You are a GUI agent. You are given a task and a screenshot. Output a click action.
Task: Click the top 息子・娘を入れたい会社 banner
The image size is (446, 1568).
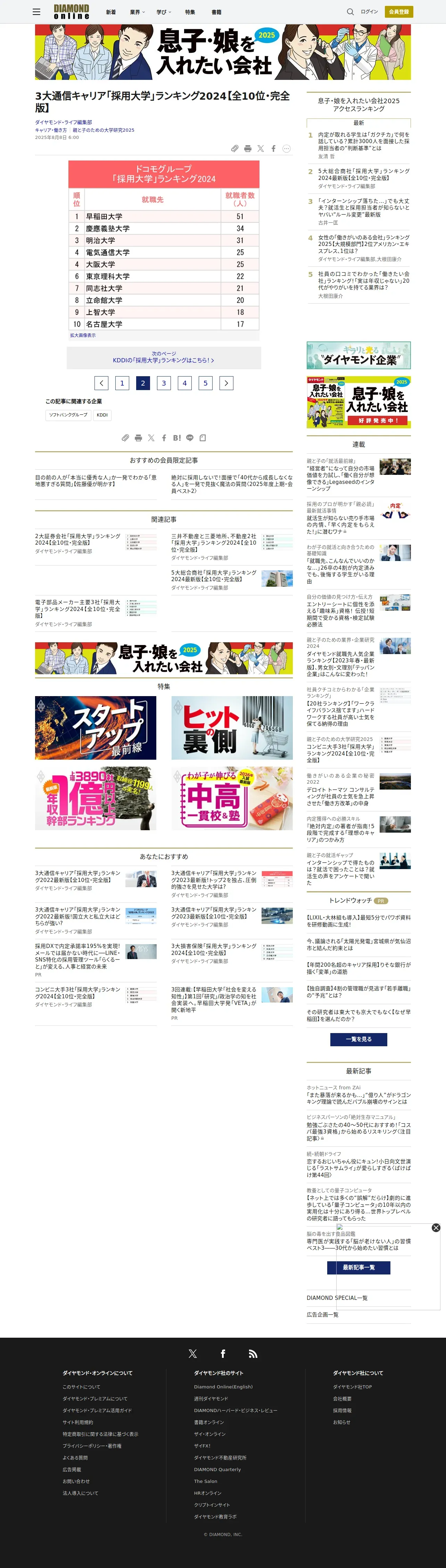(x=223, y=52)
